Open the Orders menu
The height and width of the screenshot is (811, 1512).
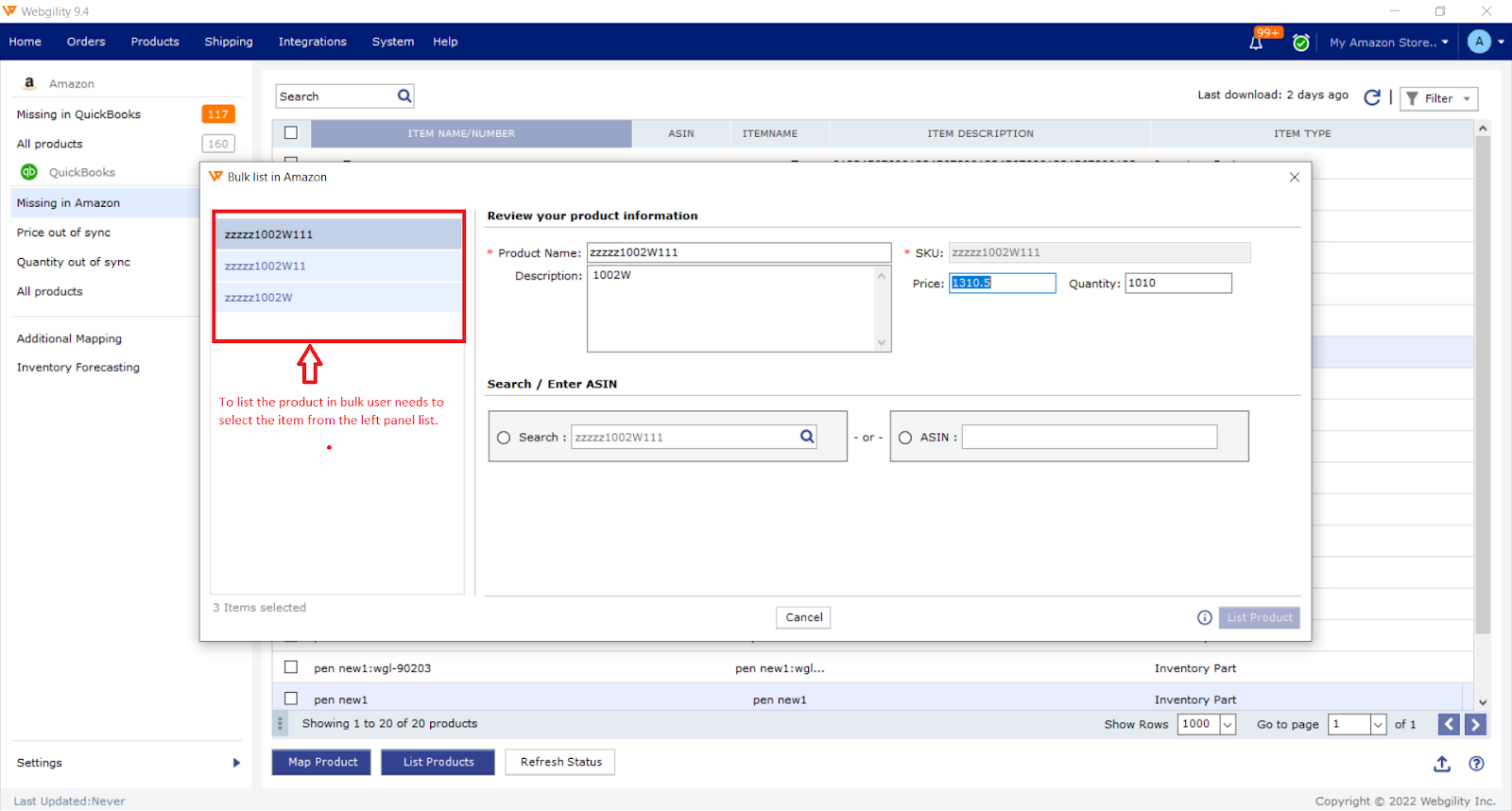click(x=86, y=42)
